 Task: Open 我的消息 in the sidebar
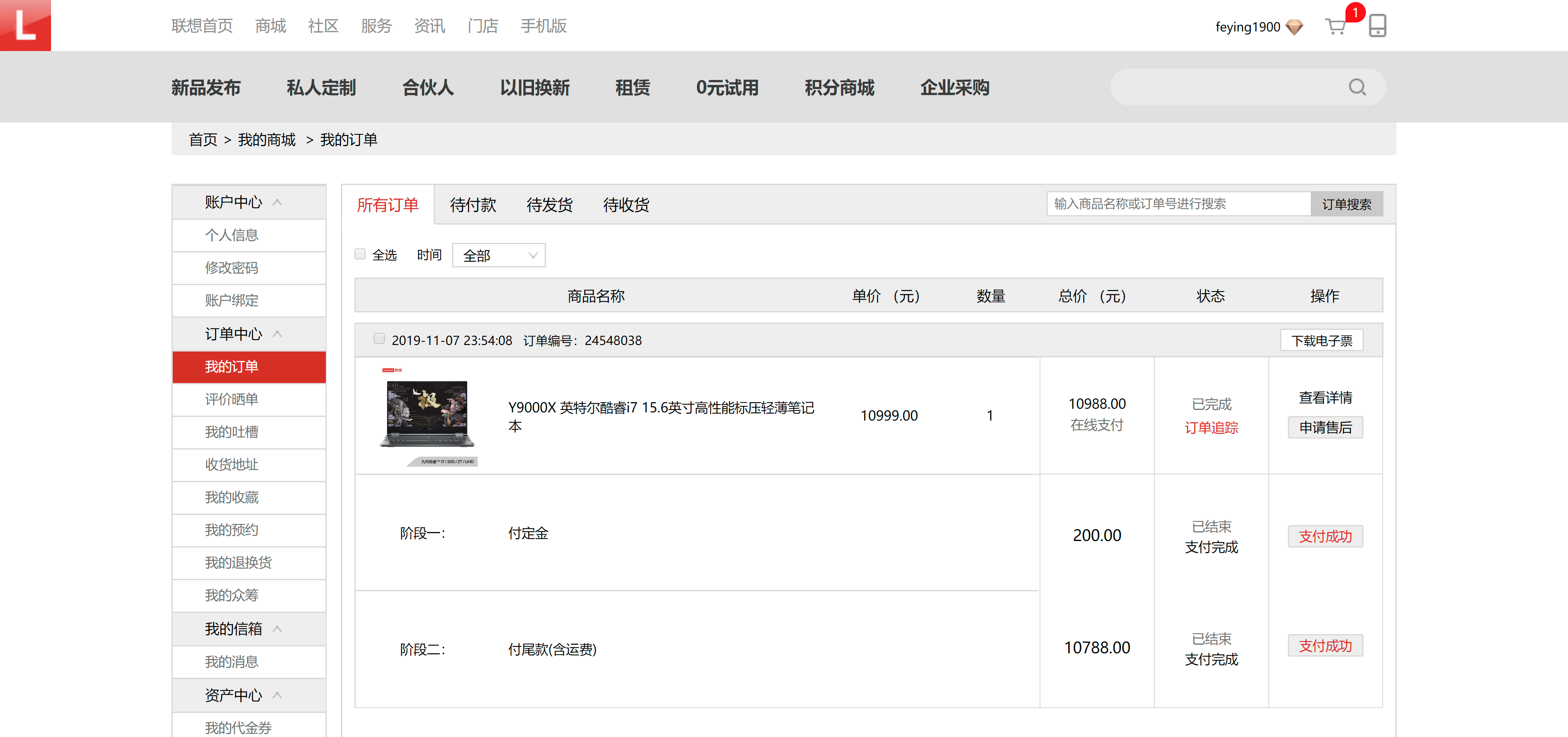249,661
